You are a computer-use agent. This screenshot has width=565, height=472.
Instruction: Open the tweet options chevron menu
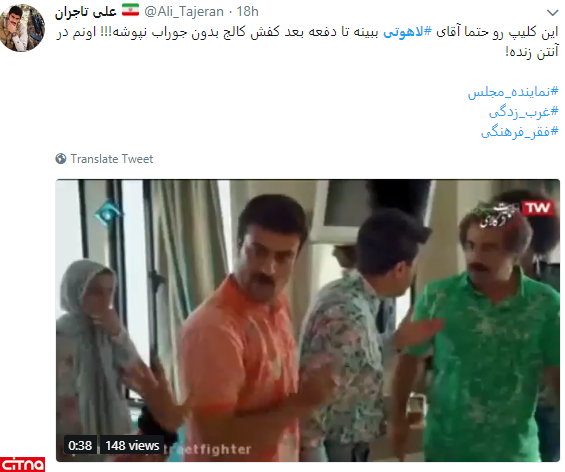(x=552, y=13)
